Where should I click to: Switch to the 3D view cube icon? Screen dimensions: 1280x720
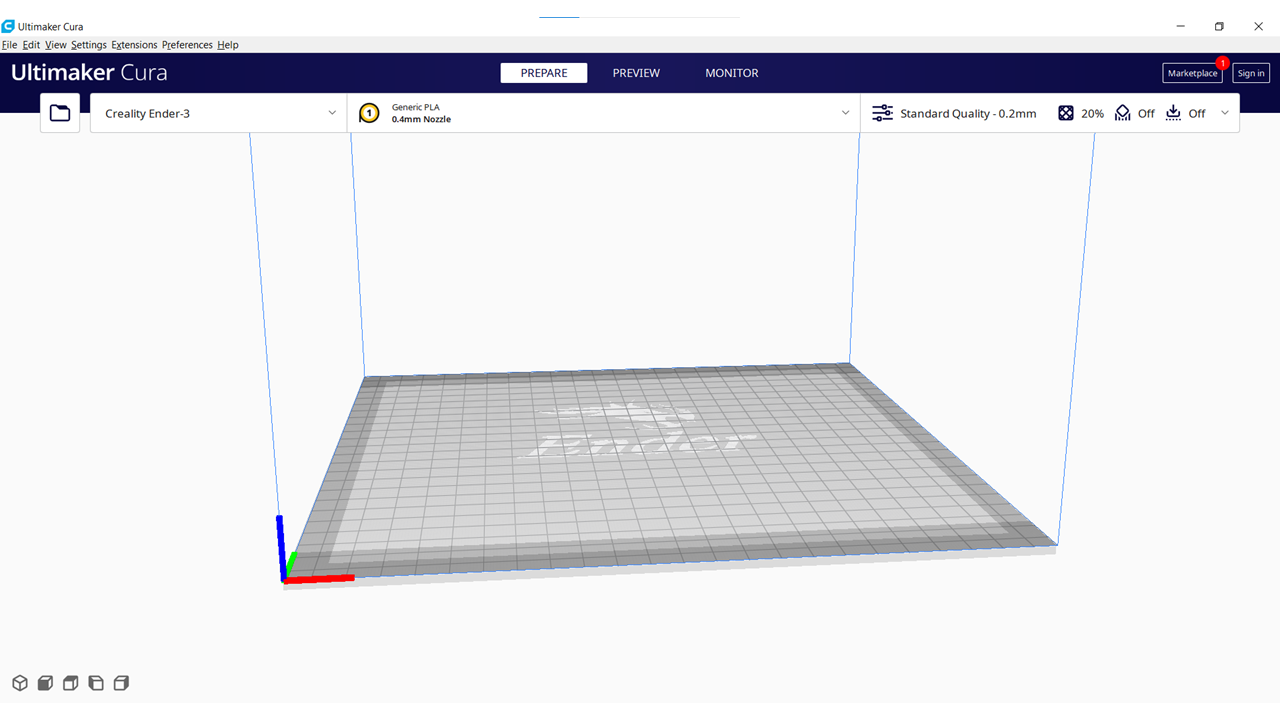pos(20,683)
